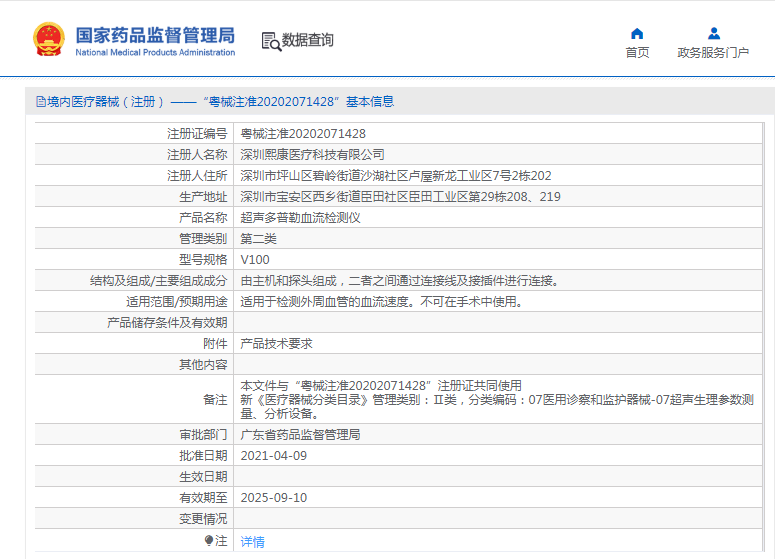Viewport: 775px width, 559px height.
Task: Click the document icon beside 境内医疗器械
Action: pyautogui.click(x=41, y=102)
